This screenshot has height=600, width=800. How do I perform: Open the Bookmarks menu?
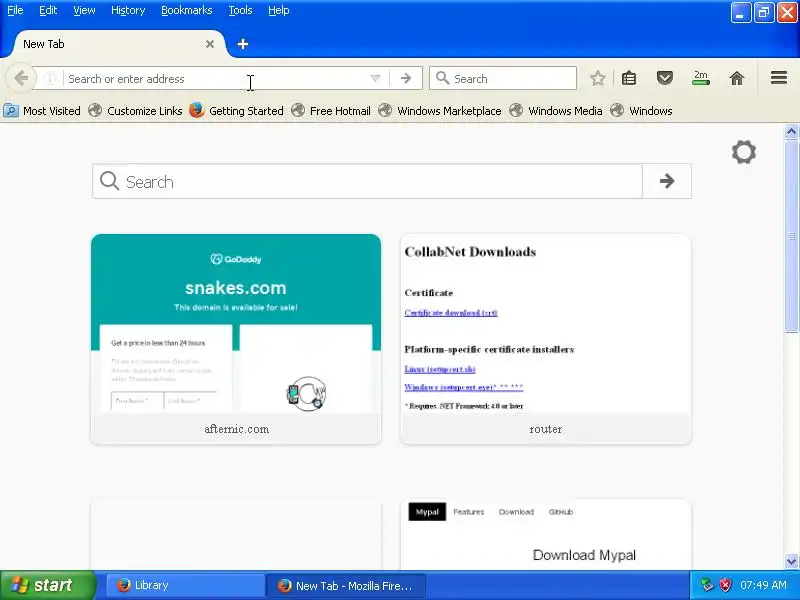(x=186, y=10)
